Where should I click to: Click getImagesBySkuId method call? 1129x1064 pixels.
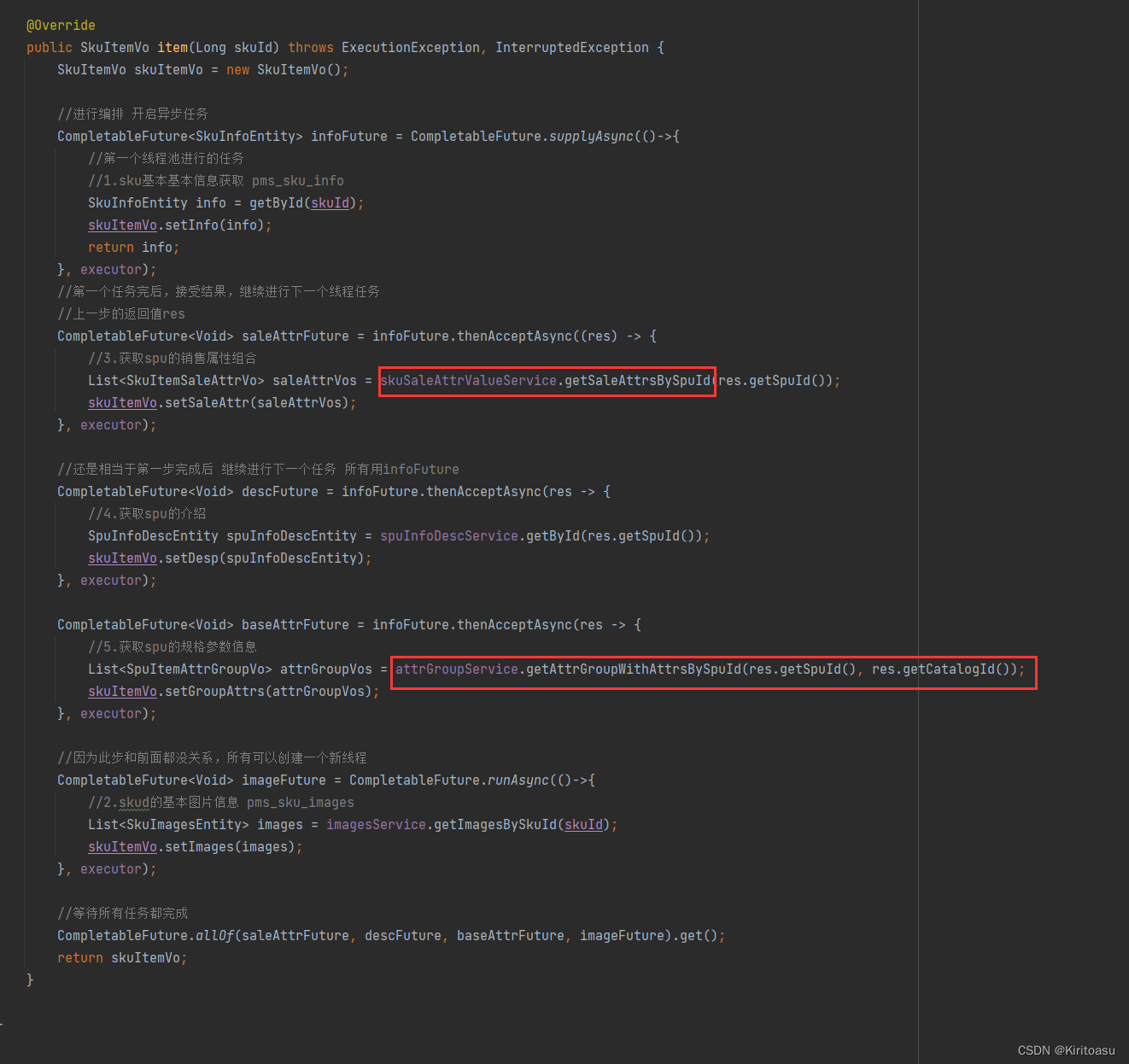(495, 825)
